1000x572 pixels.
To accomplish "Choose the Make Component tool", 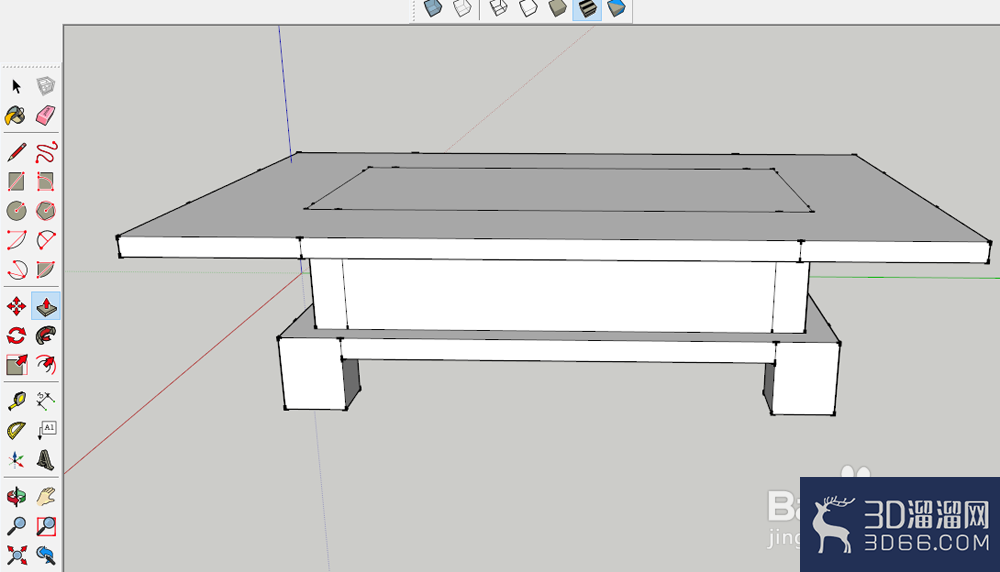I will [x=45, y=86].
